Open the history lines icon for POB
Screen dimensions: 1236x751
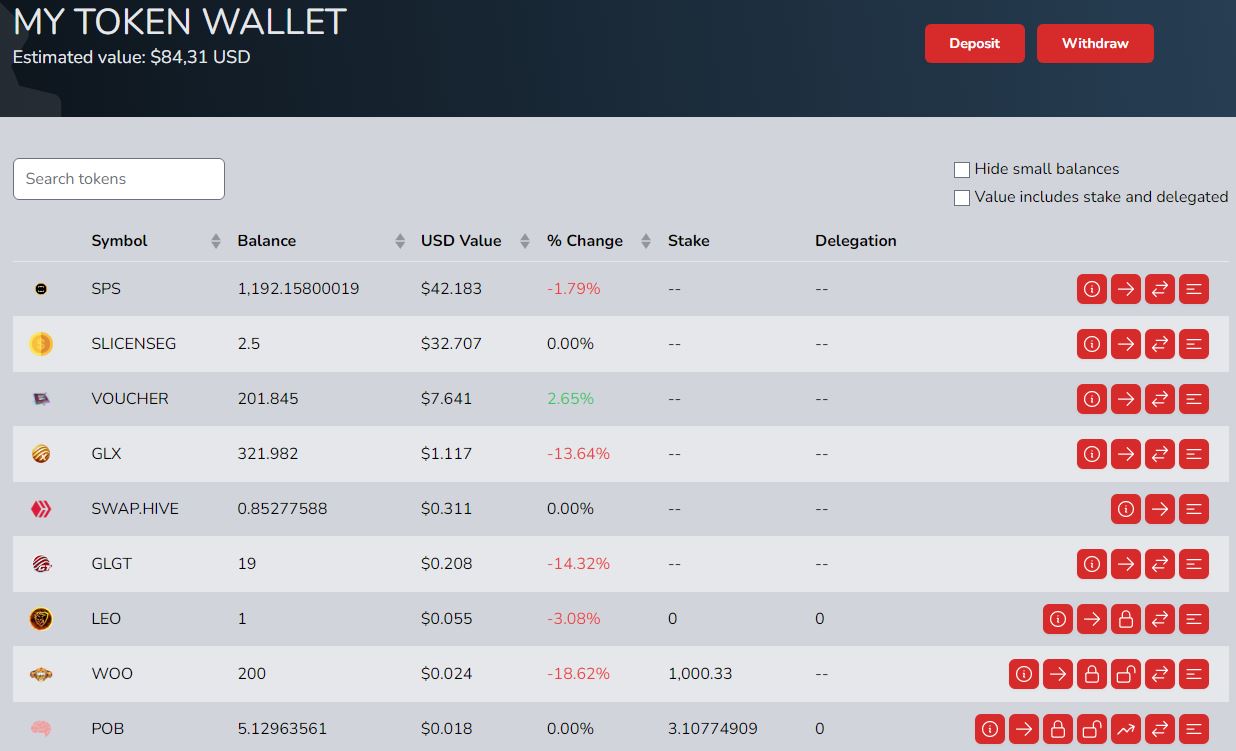click(1194, 729)
